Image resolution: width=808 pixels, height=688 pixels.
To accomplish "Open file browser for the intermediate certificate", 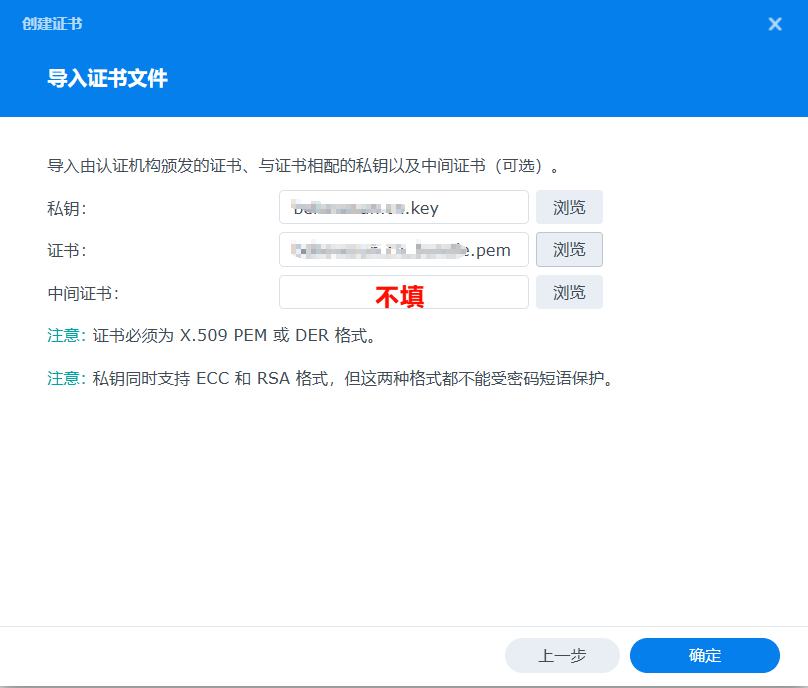I will (x=569, y=292).
